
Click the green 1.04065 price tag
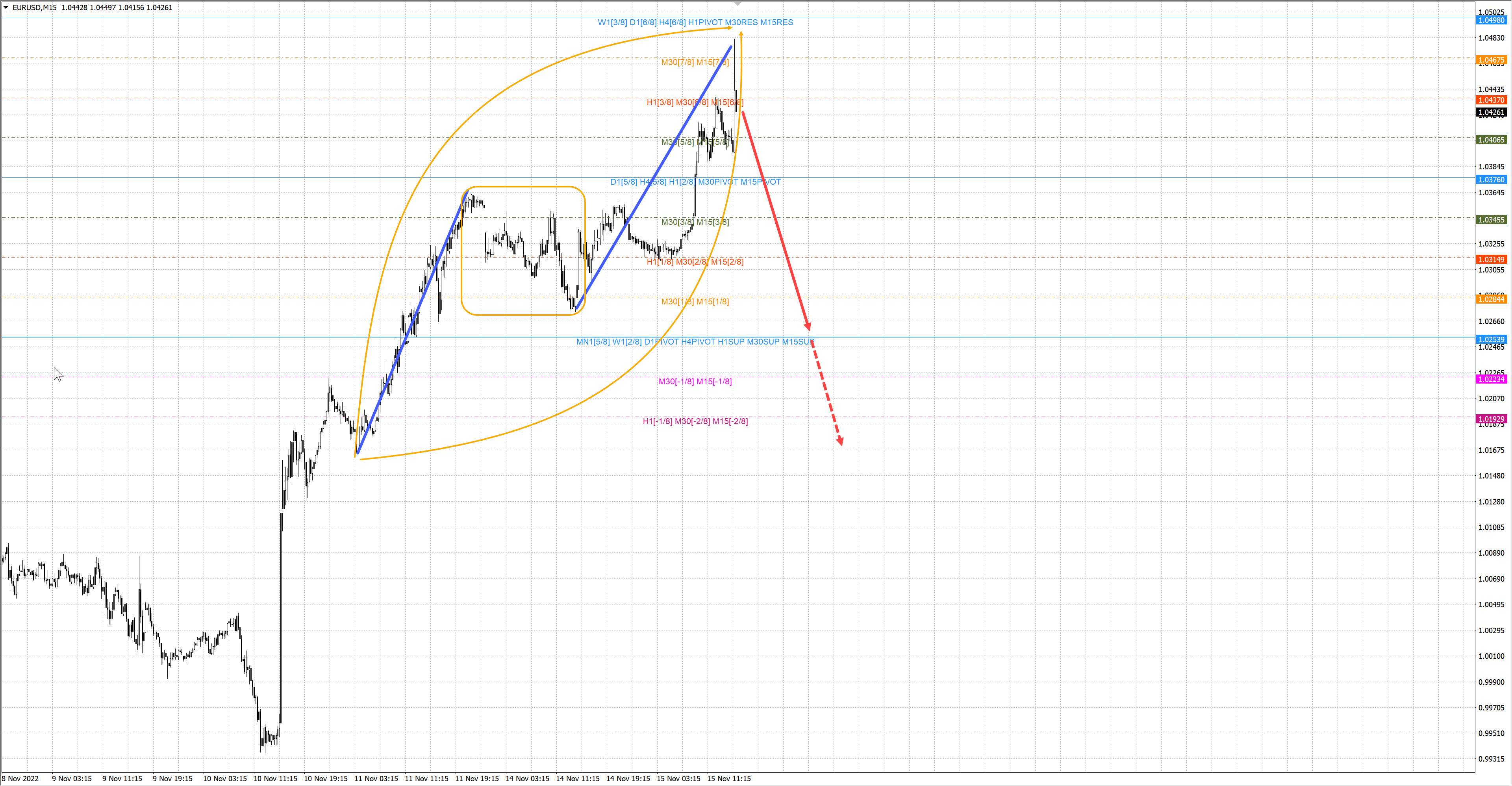1491,140
